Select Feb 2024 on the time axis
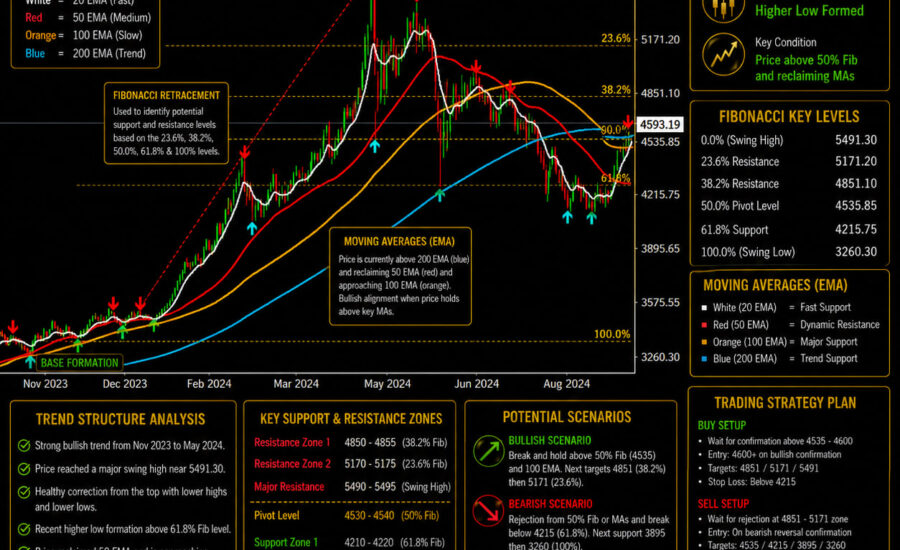 coord(209,384)
